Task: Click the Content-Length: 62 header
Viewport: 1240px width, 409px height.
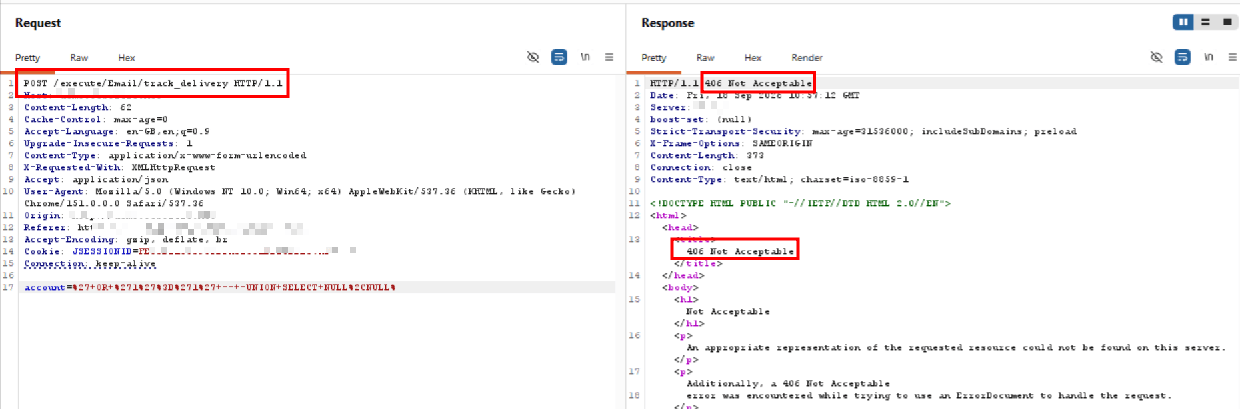Action: pos(78,106)
